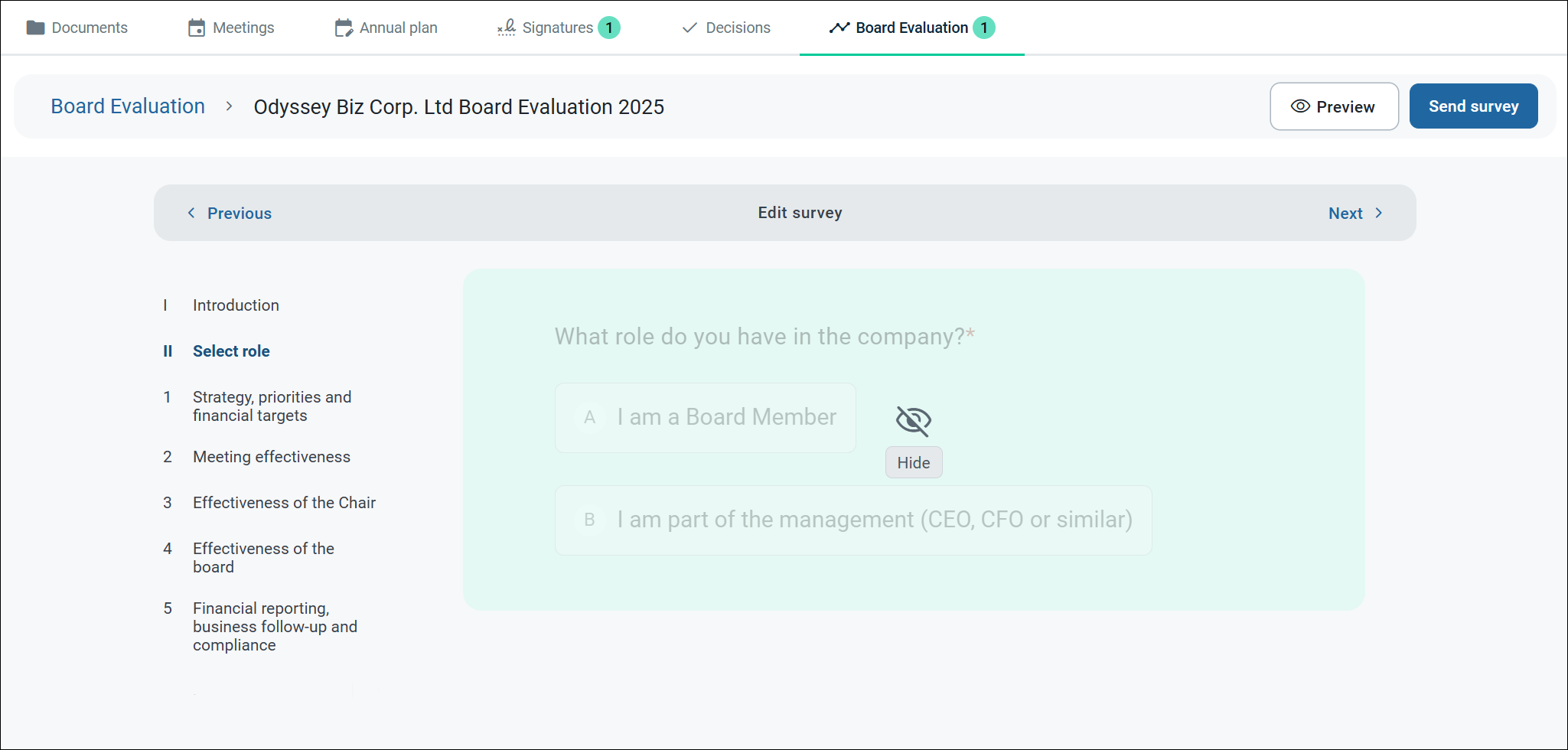Select Meeting effectiveness section in sidebar
Screen dimensions: 1568x750
271,457
